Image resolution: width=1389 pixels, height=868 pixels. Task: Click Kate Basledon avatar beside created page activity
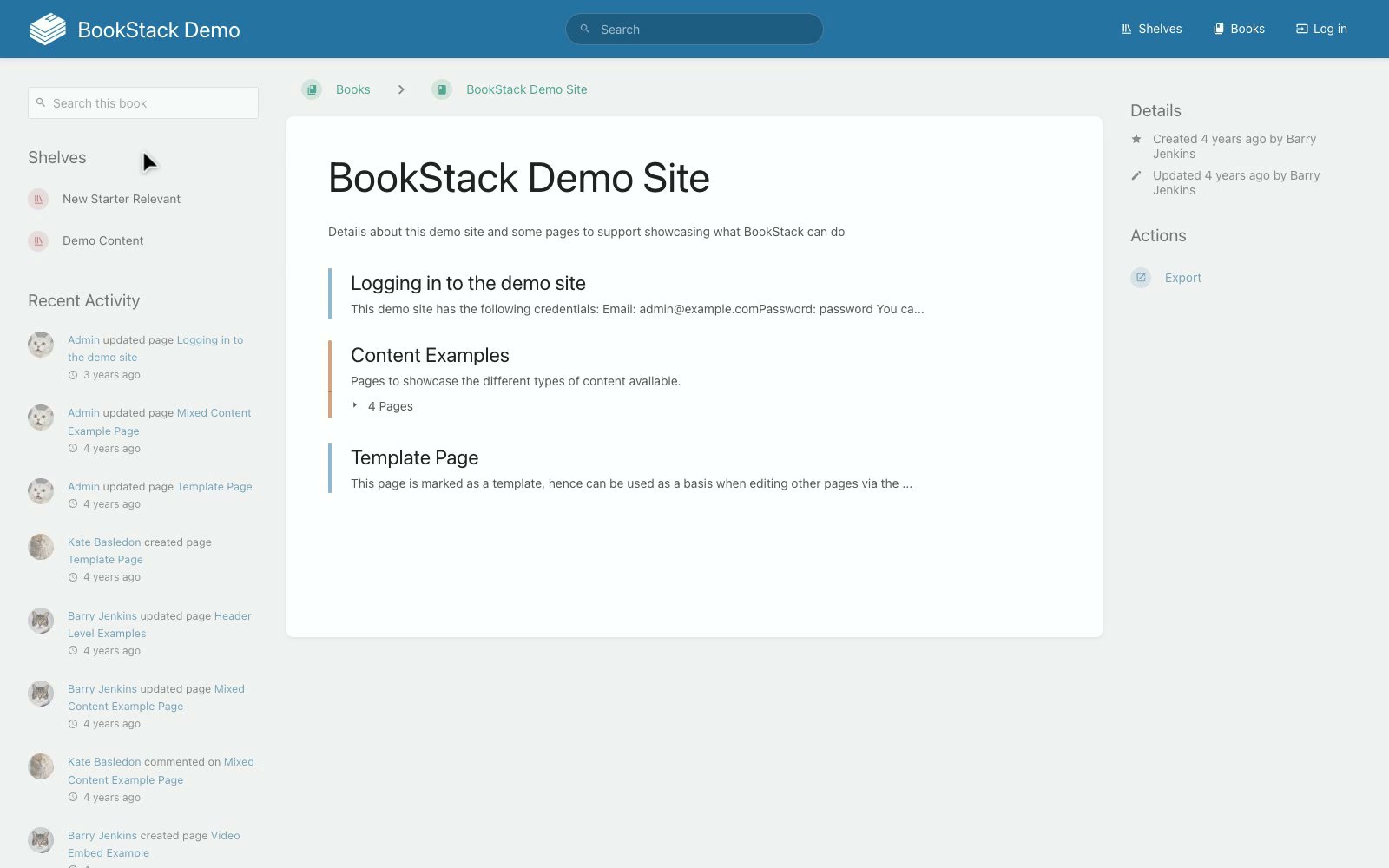click(41, 547)
